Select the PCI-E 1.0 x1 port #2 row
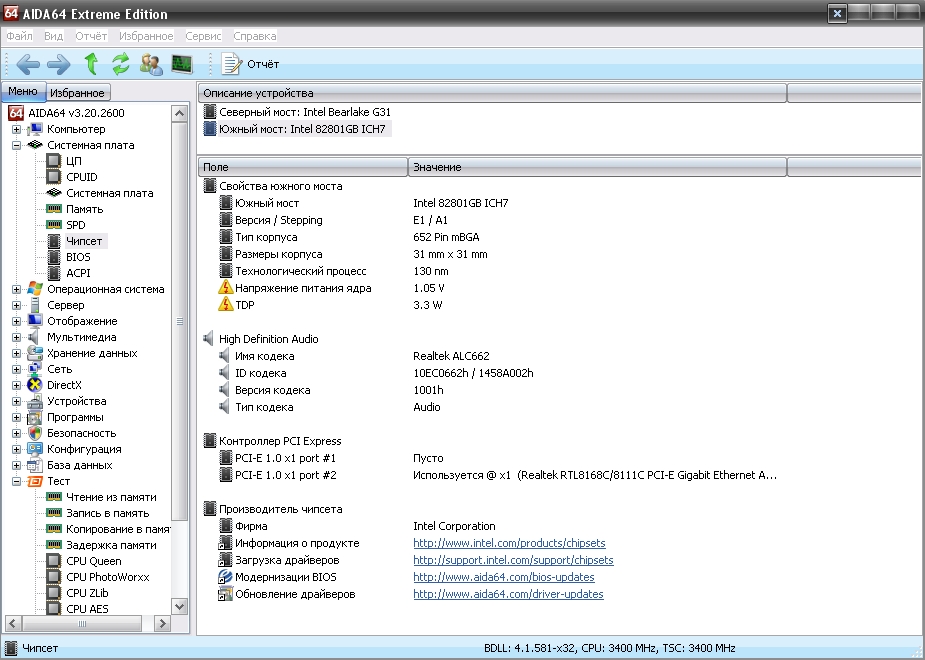The image size is (925, 660). point(498,475)
